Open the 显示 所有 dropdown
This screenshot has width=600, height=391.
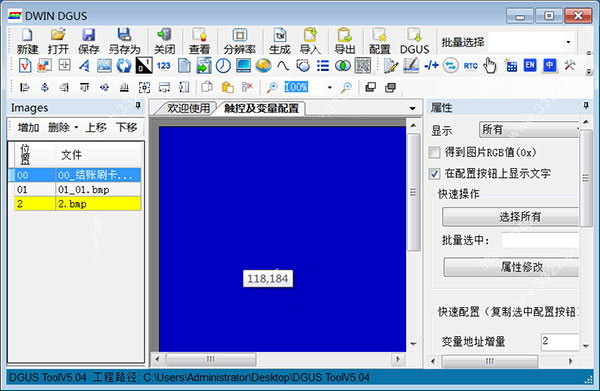tap(529, 130)
